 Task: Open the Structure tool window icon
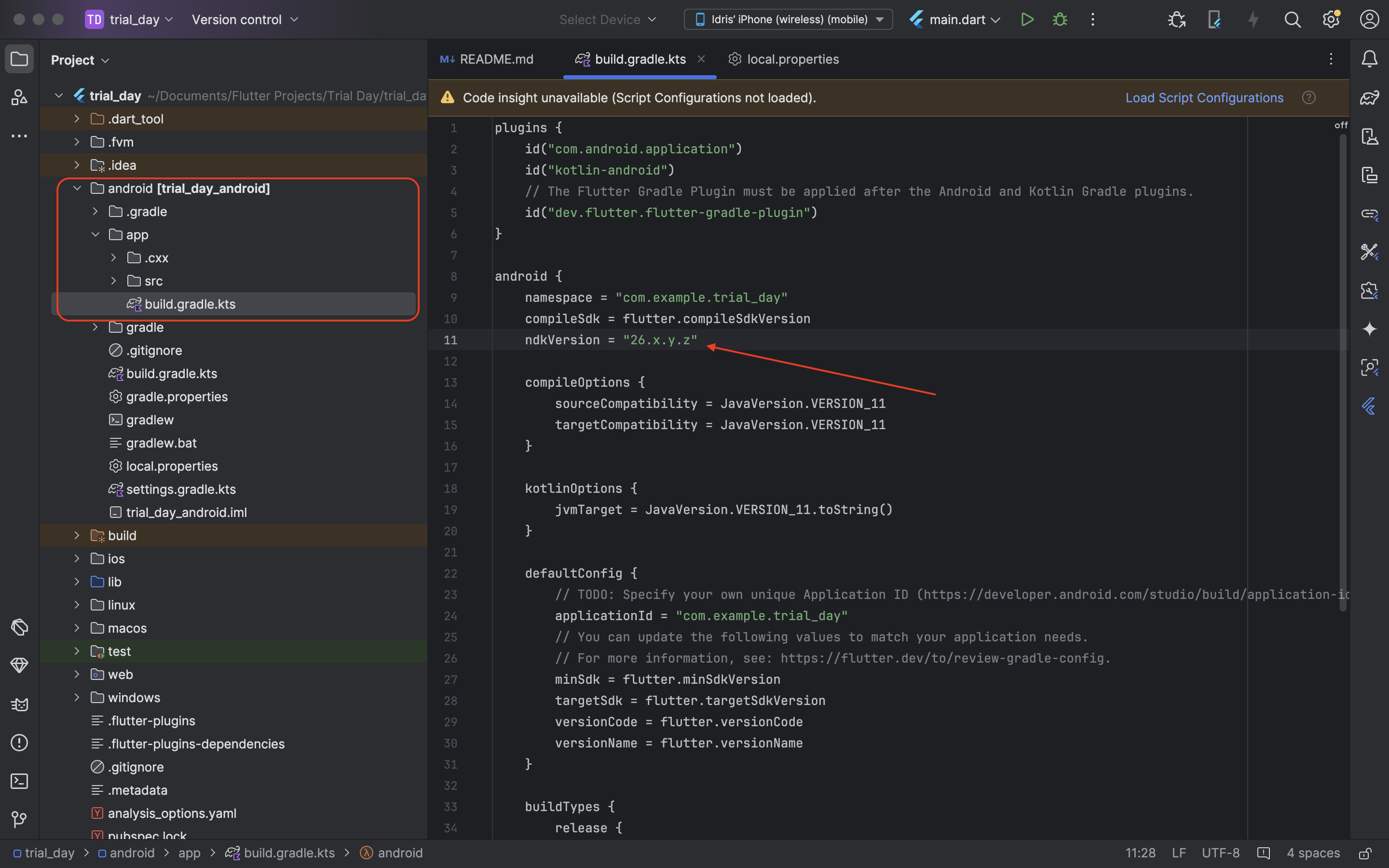click(19, 97)
